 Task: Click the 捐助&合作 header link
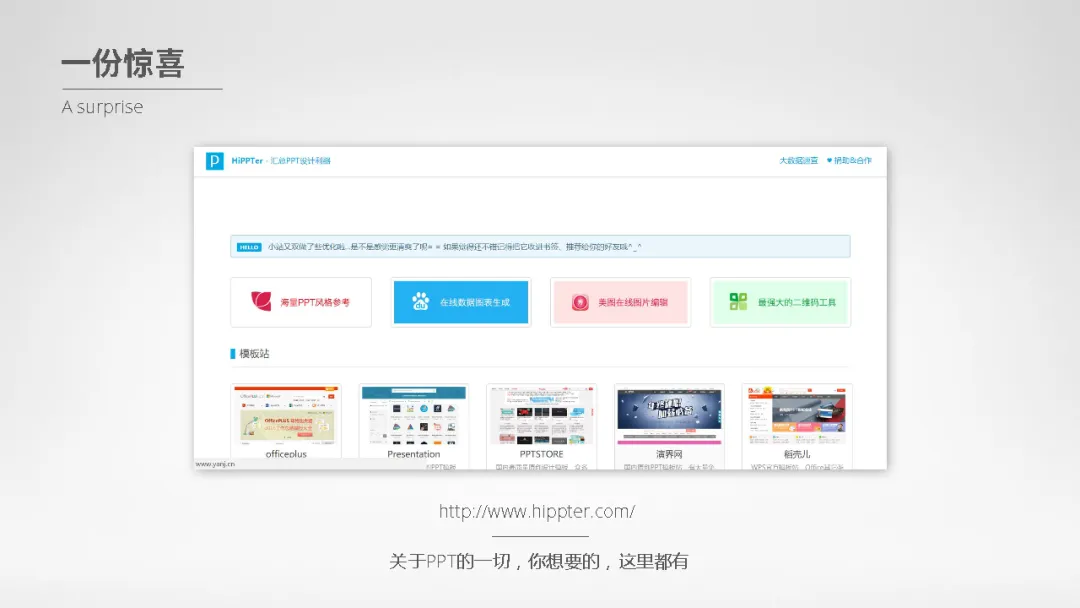[x=849, y=160]
